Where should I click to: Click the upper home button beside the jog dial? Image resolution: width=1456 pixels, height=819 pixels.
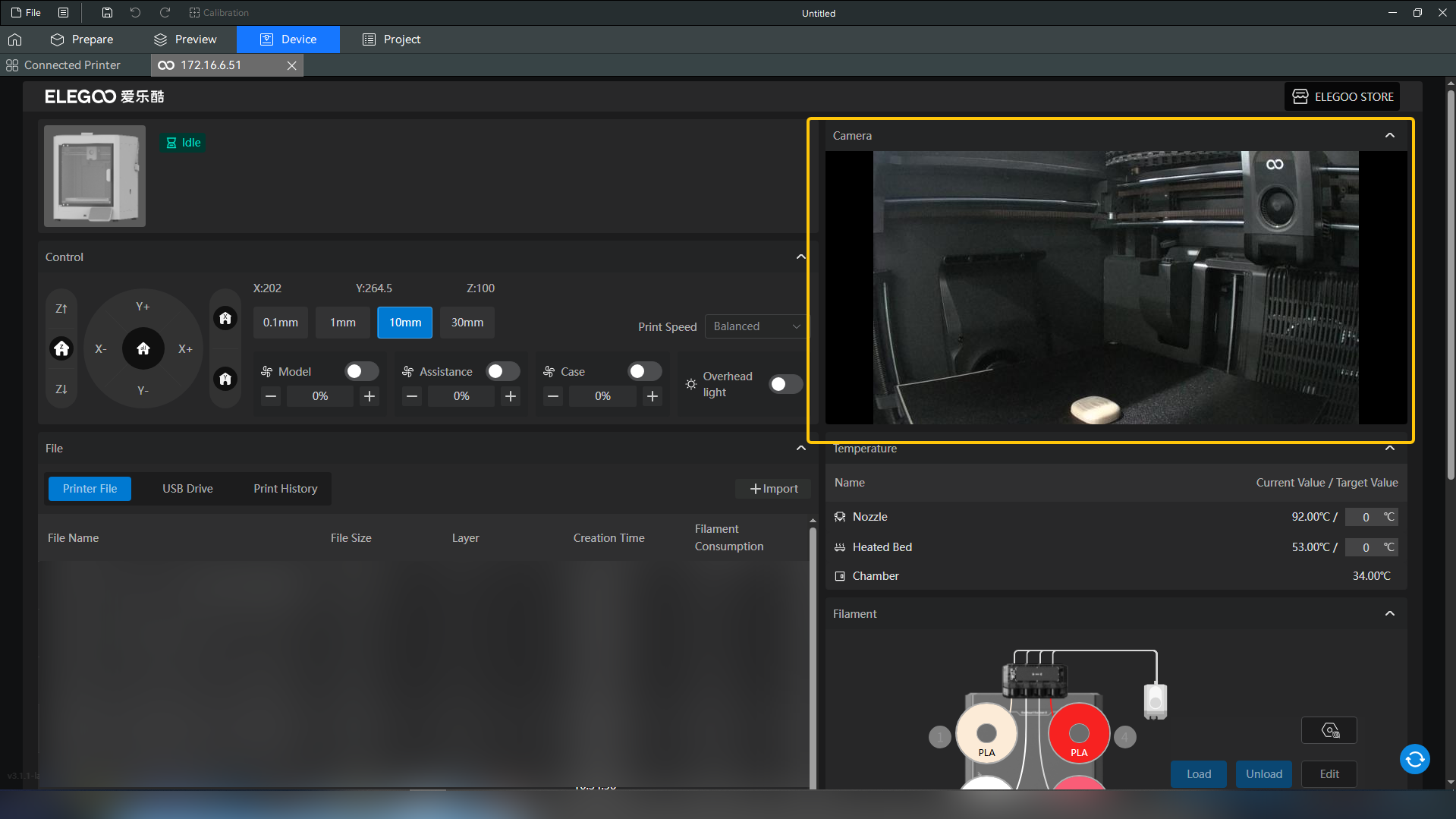click(x=225, y=318)
